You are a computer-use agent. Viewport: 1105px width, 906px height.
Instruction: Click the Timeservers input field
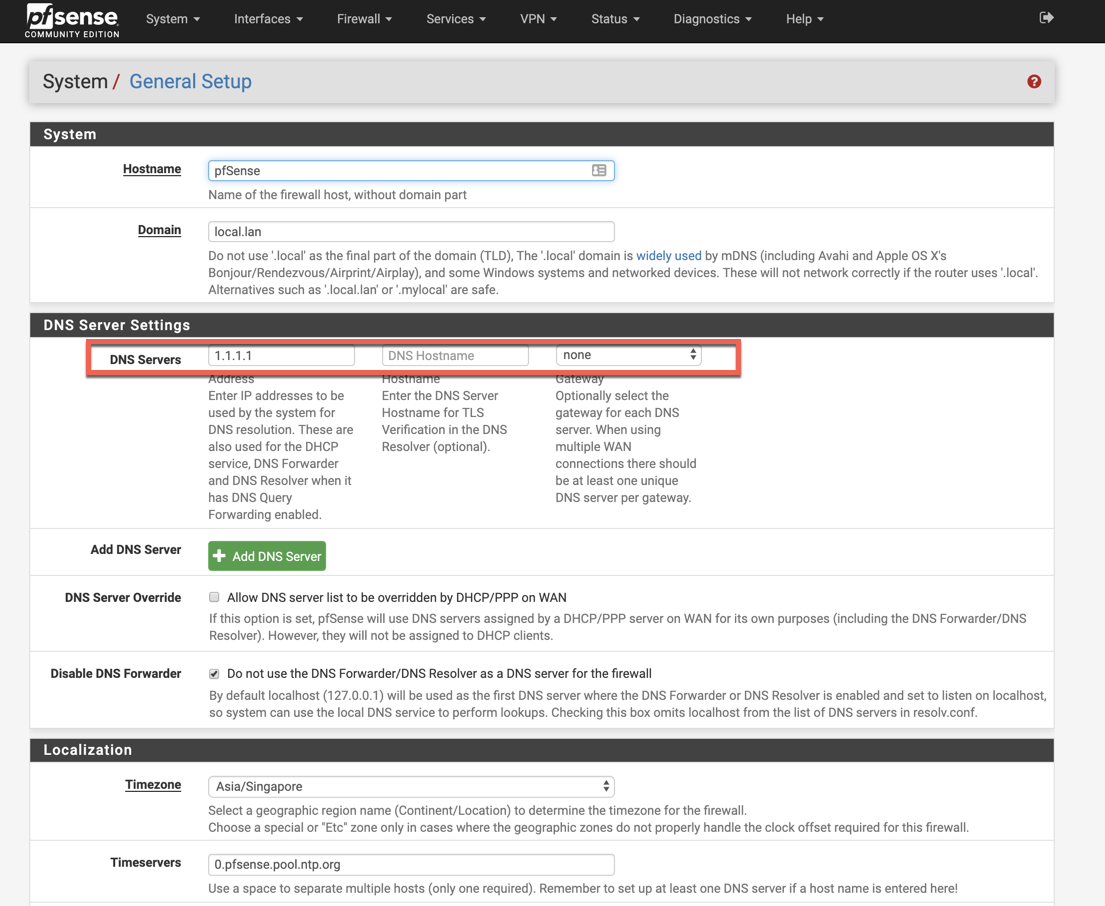coord(411,864)
